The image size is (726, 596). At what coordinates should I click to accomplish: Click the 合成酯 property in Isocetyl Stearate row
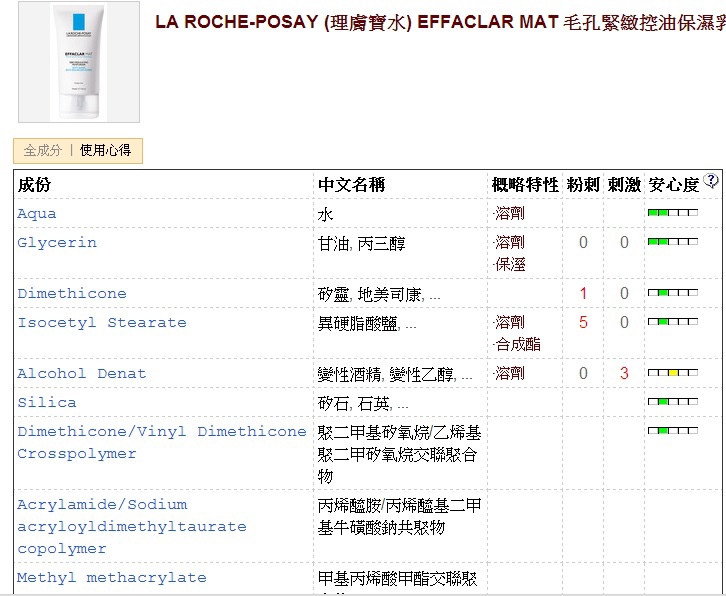click(x=517, y=345)
